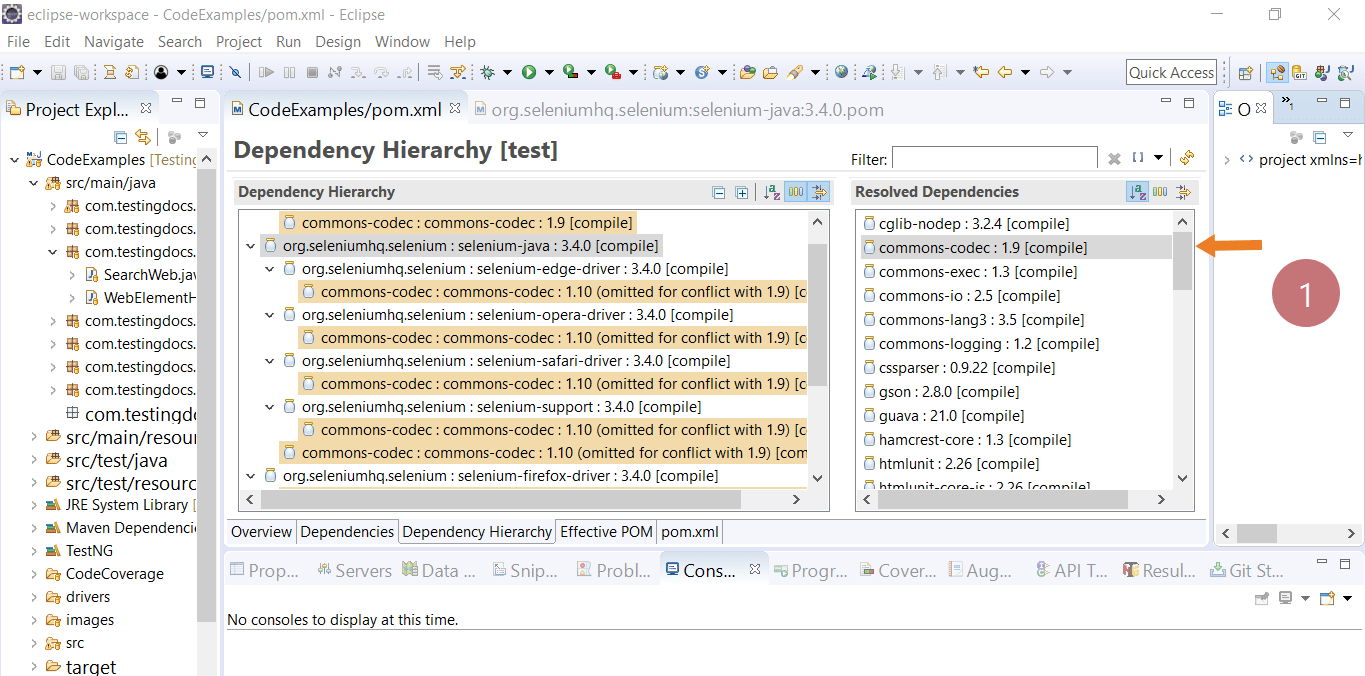The image size is (1365, 676).
Task: Open the Git perspective icon top right
Action: coord(1299,72)
